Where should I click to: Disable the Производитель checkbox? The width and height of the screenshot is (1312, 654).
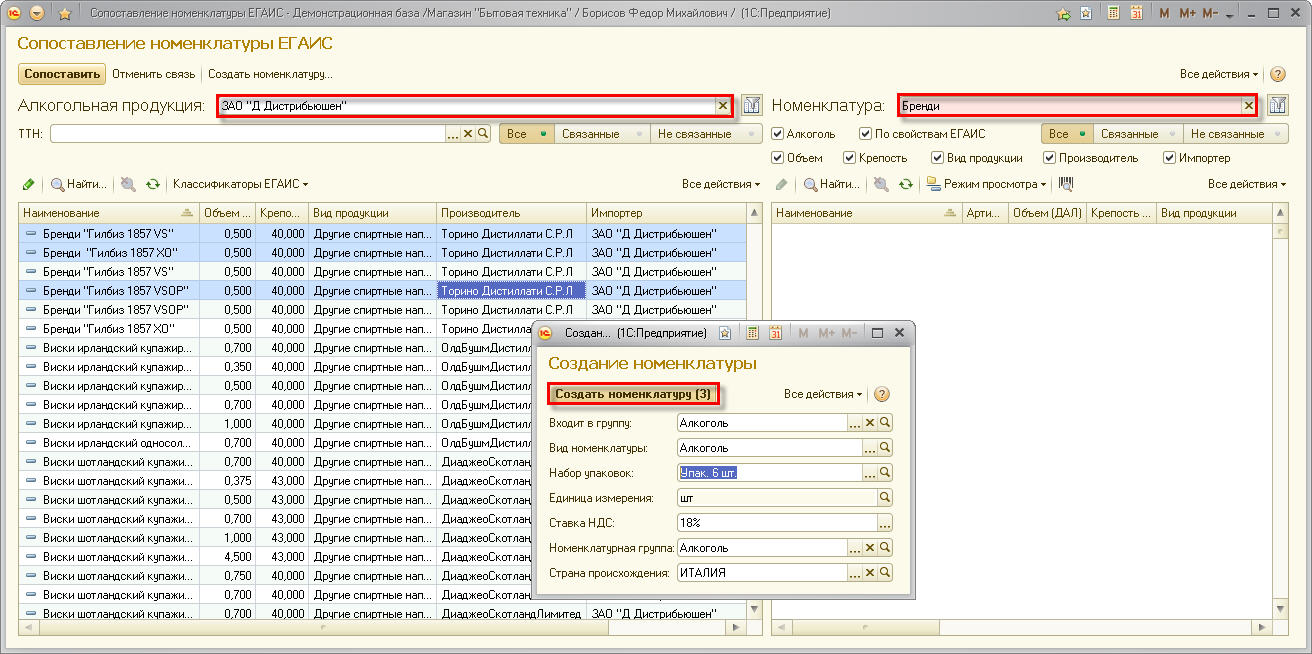coord(1049,158)
